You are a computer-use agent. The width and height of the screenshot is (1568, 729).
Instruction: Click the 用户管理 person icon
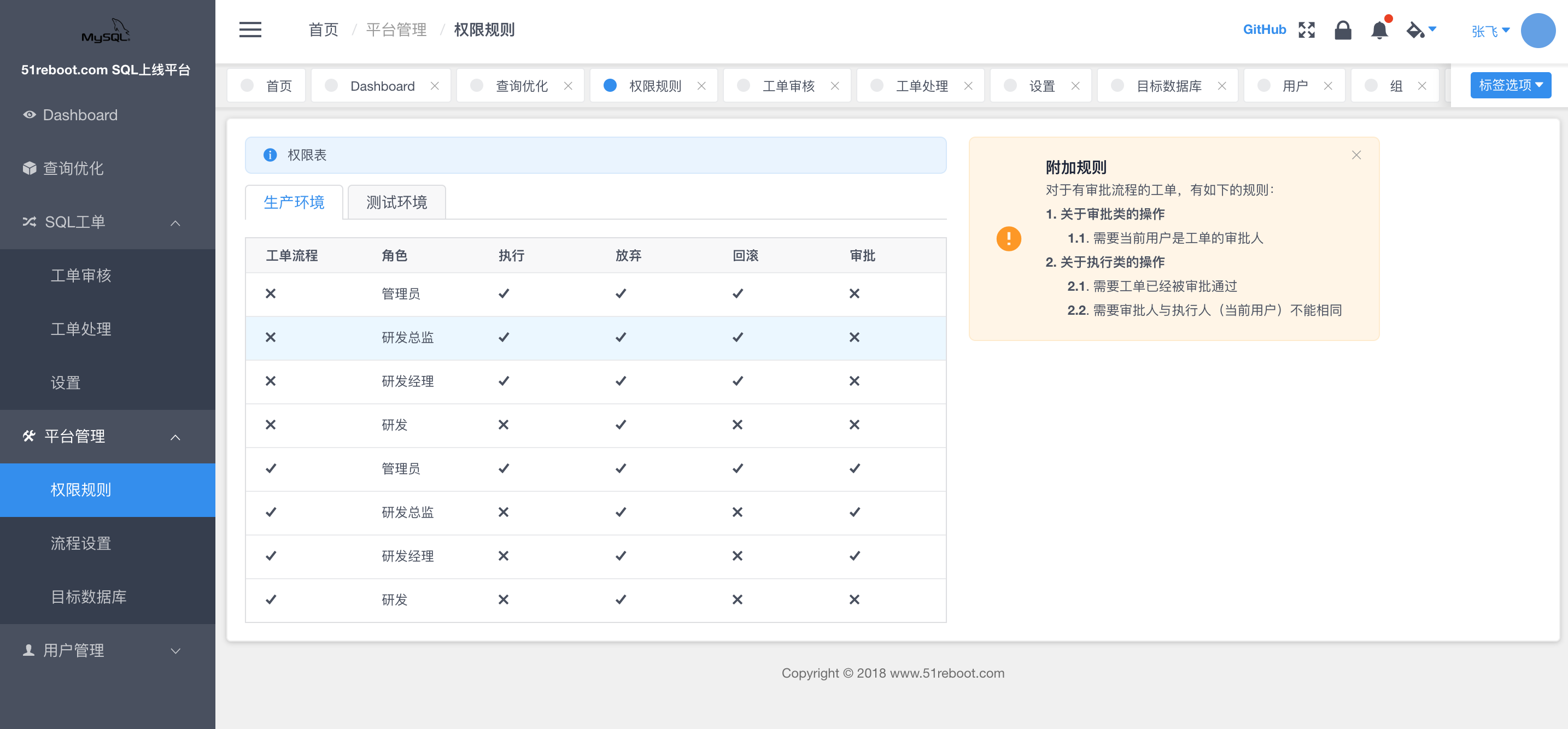pyautogui.click(x=28, y=650)
